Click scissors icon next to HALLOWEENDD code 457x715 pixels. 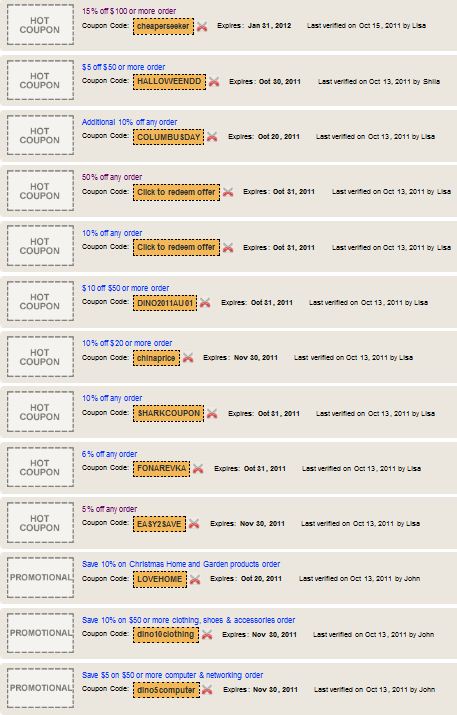click(x=214, y=82)
